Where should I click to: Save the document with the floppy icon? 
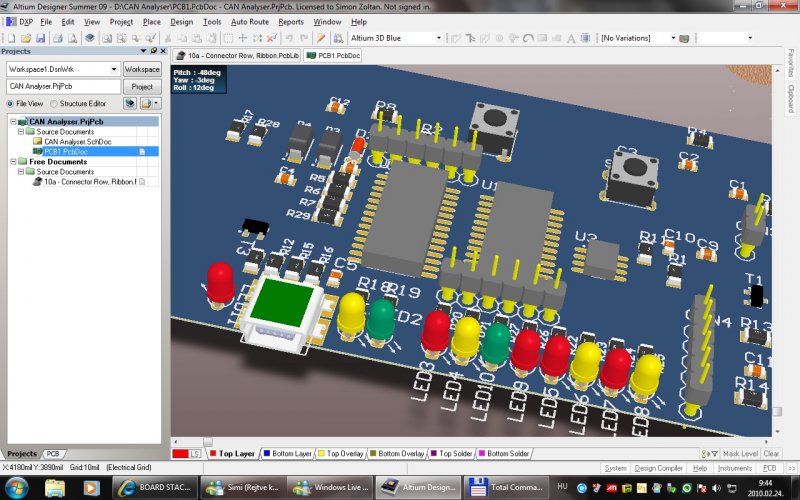tap(40, 38)
